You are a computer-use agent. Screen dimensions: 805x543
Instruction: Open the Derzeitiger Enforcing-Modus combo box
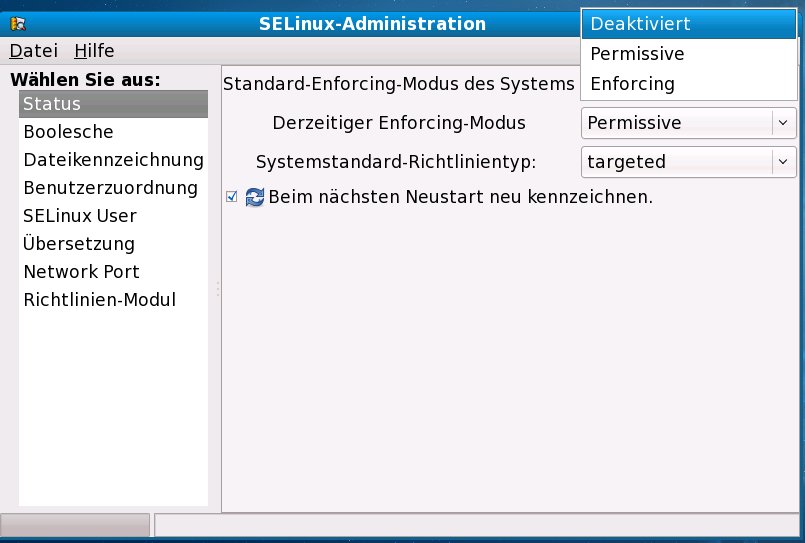pos(688,123)
